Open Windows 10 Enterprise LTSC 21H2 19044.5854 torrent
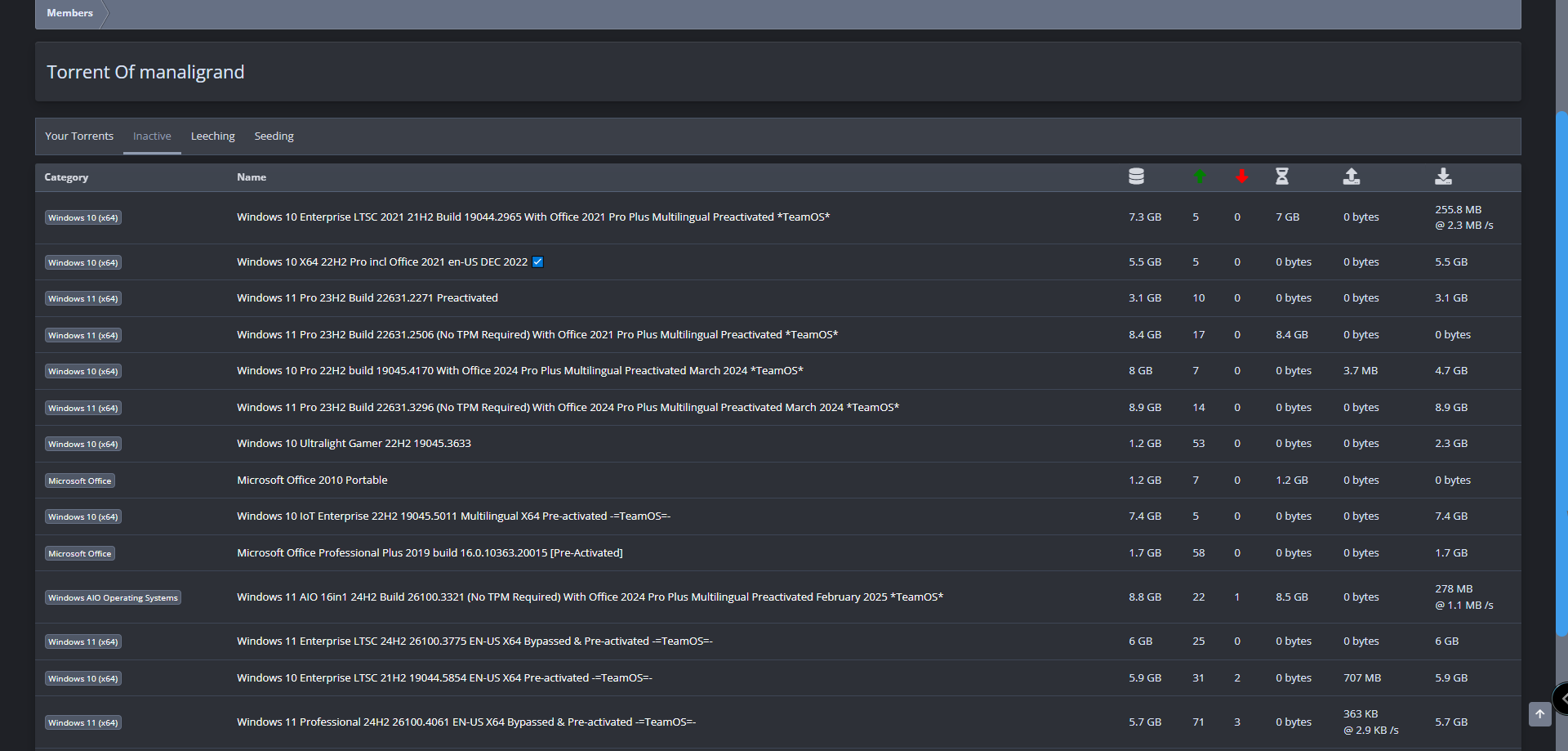 point(444,678)
